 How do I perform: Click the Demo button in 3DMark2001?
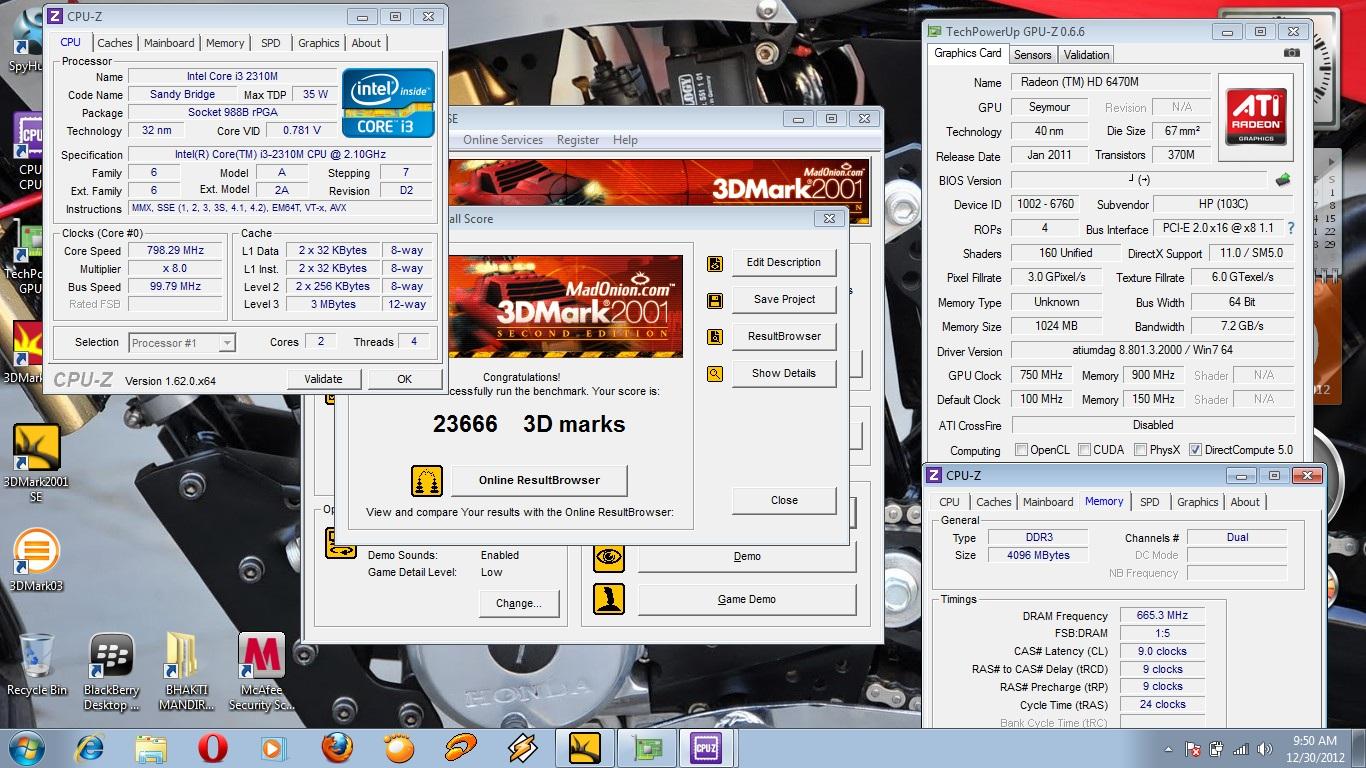coord(747,557)
